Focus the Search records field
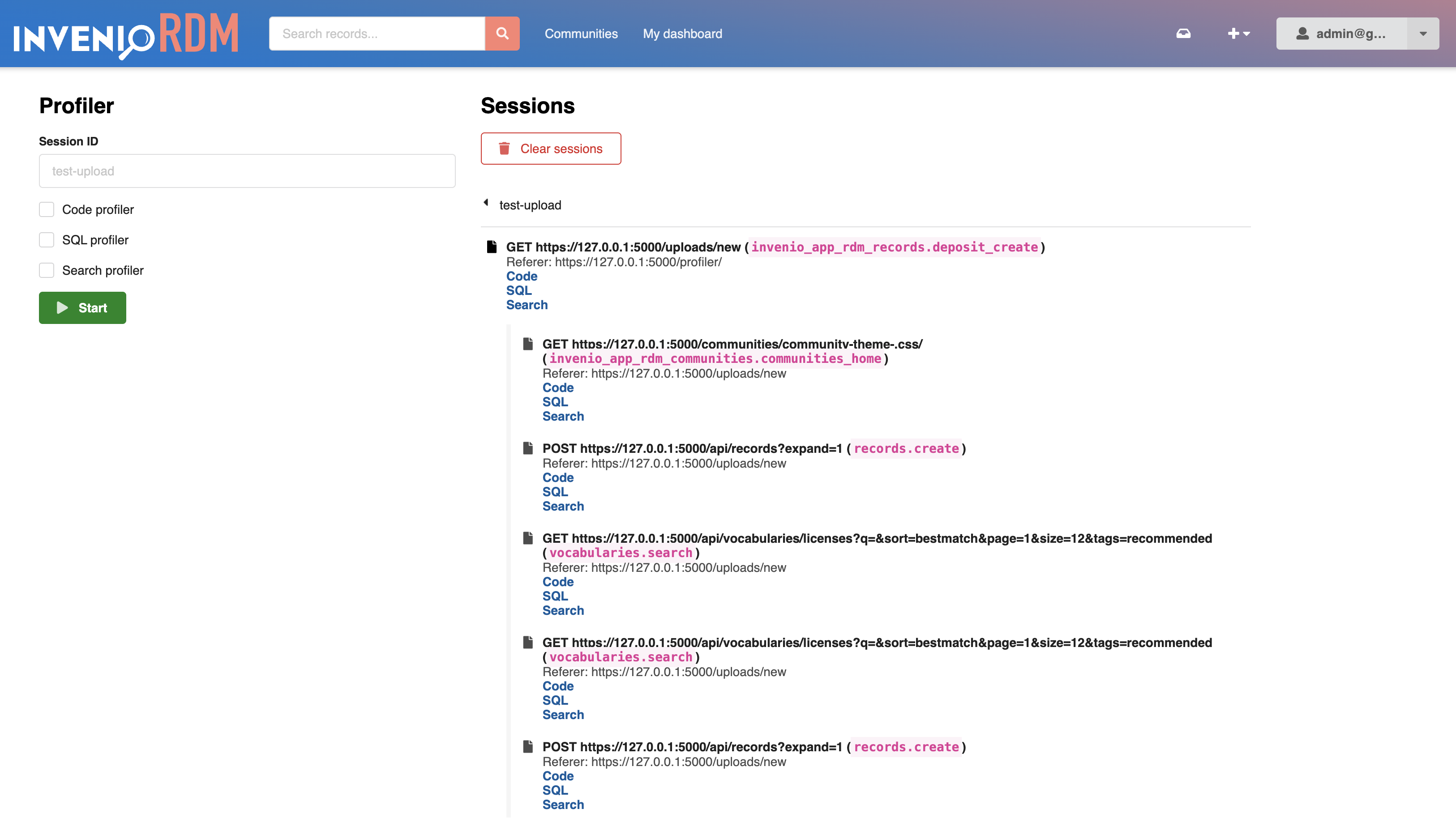 (x=377, y=34)
